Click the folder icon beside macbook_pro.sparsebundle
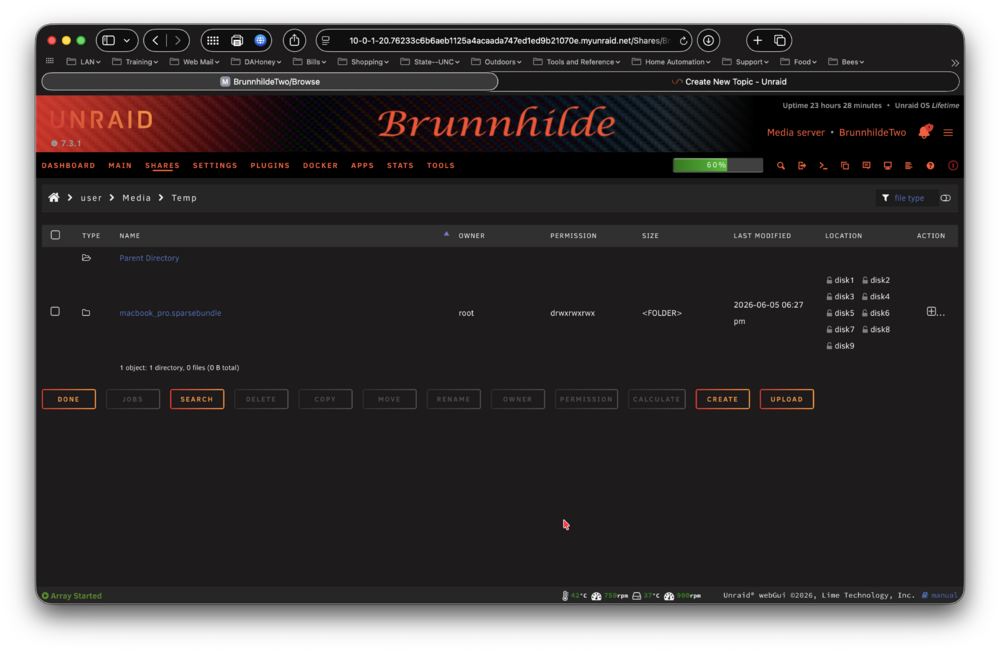This screenshot has height=651, width=1000. coord(86,313)
